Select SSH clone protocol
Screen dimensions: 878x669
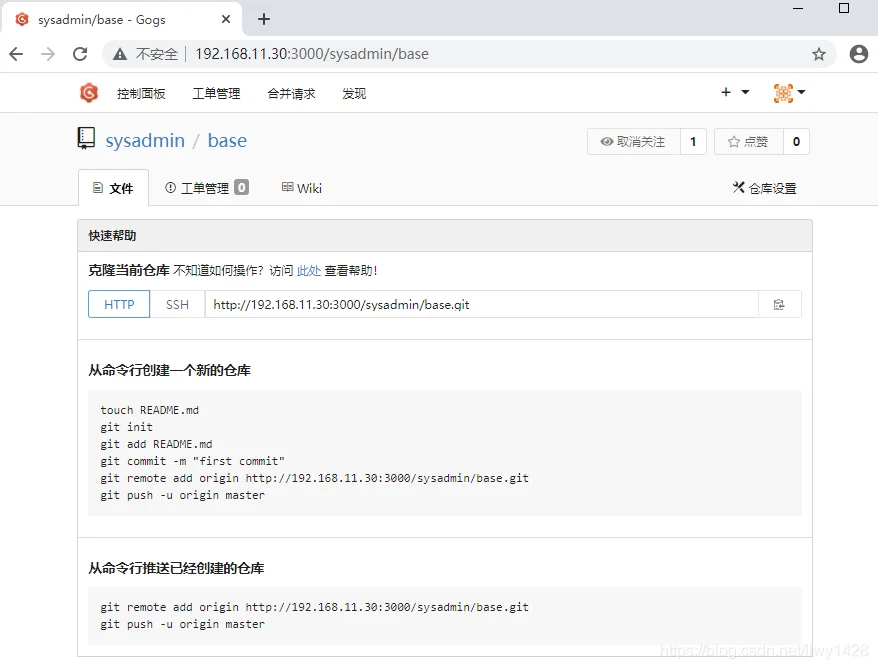[177, 305]
